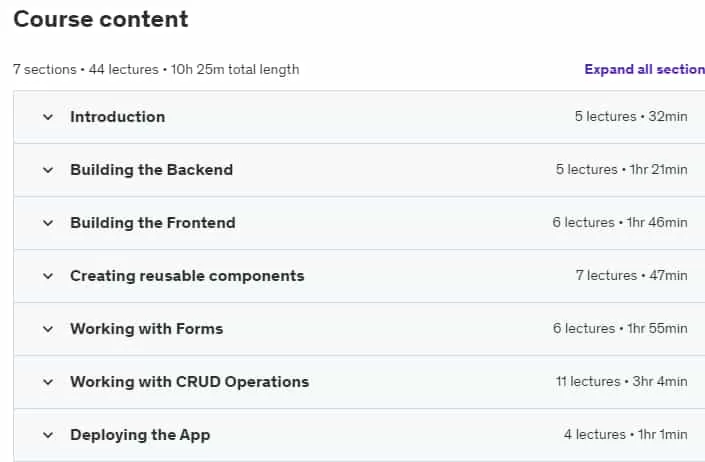Expand Creating reusable components chevron
The height and width of the screenshot is (462, 705).
48,276
